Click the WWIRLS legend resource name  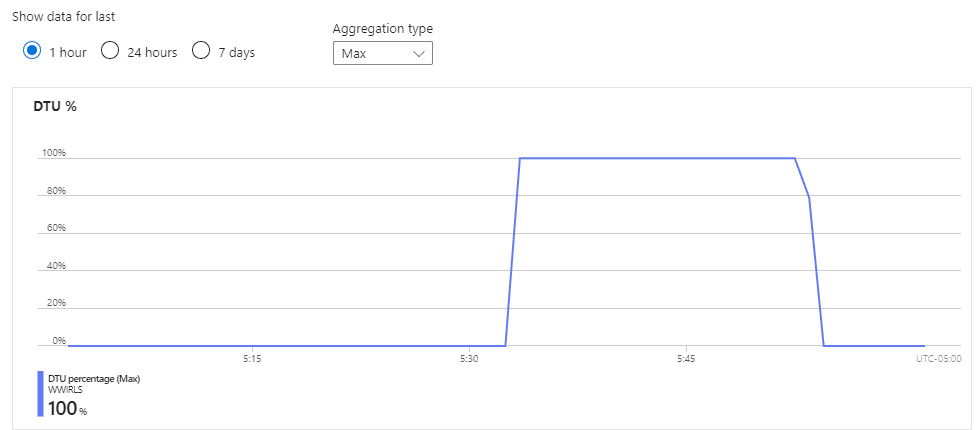[x=65, y=390]
